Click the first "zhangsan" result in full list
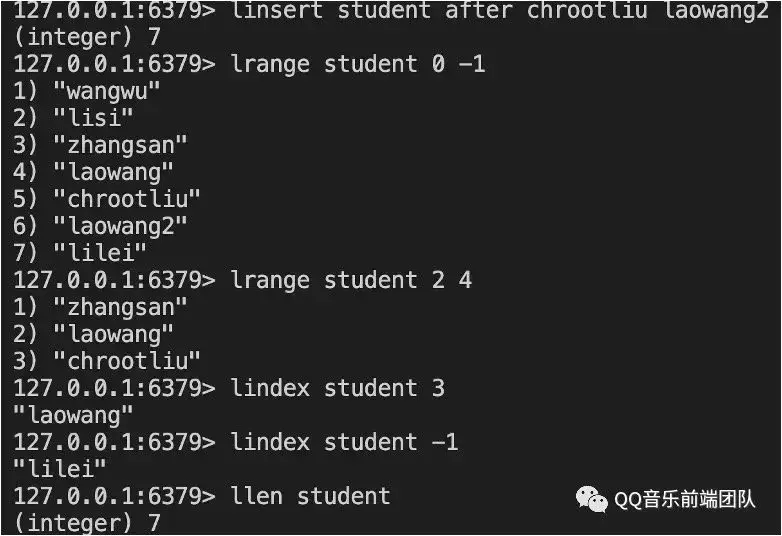 [120, 145]
